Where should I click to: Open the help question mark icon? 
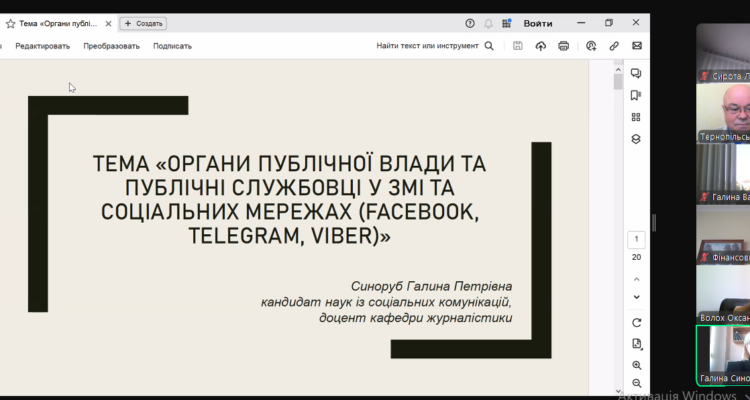coord(470,23)
